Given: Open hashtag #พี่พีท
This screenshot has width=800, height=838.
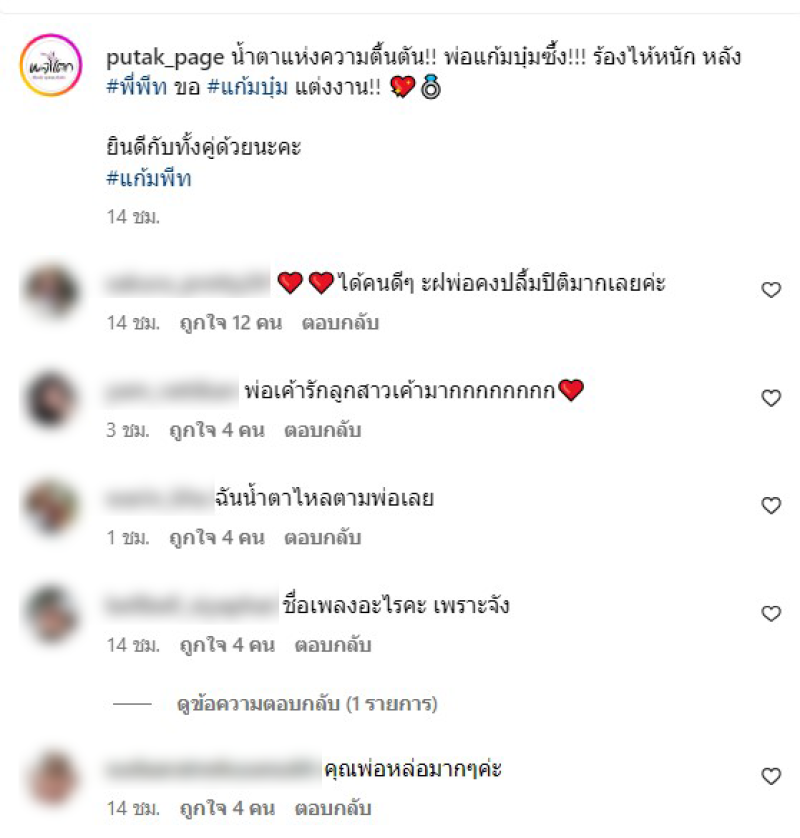Looking at the screenshot, I should [137, 87].
